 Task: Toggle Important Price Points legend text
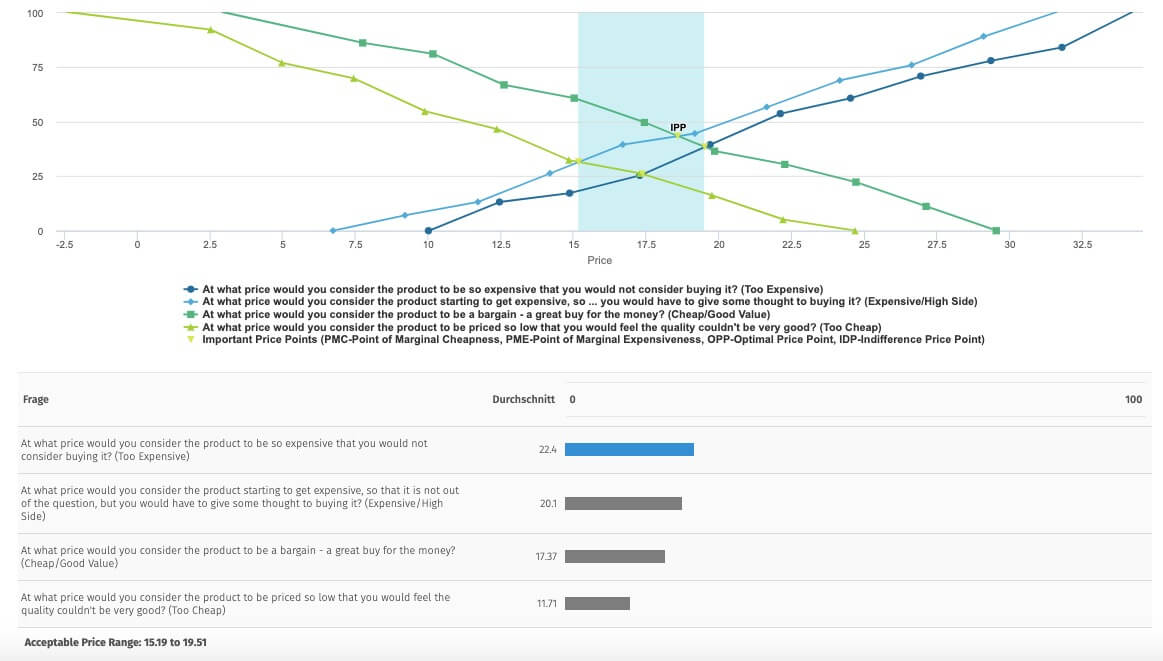[x=593, y=340]
